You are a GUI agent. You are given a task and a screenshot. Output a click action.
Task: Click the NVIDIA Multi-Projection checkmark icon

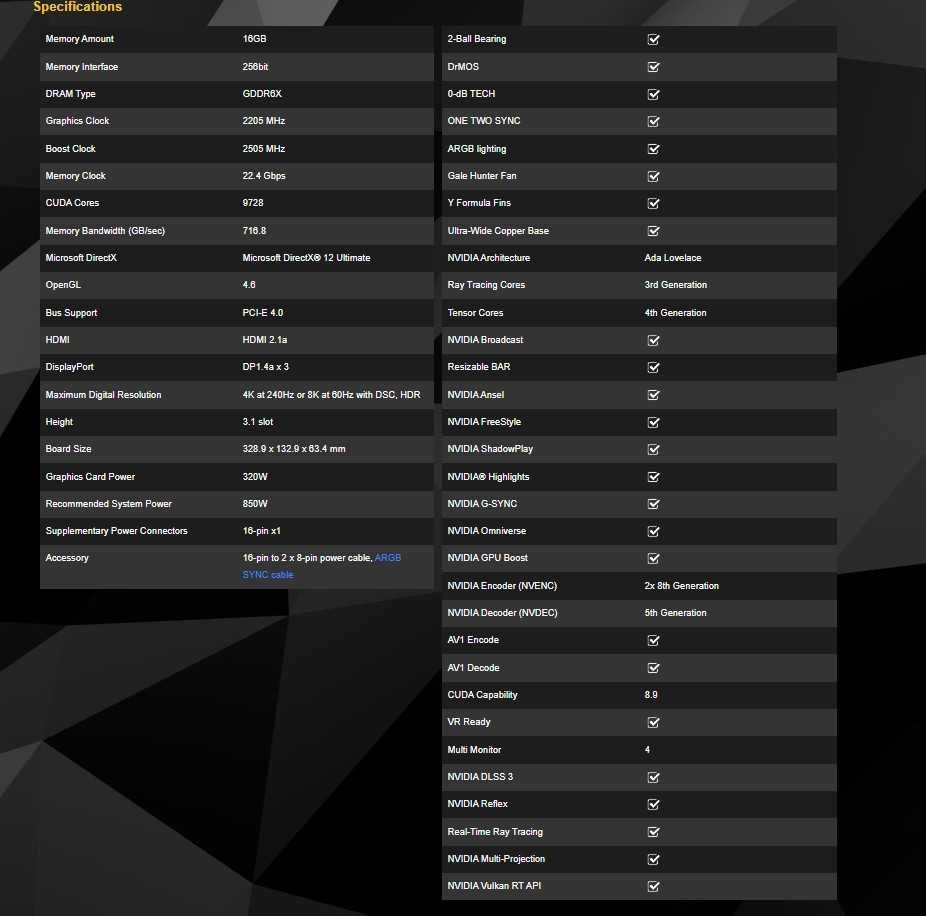(x=653, y=860)
